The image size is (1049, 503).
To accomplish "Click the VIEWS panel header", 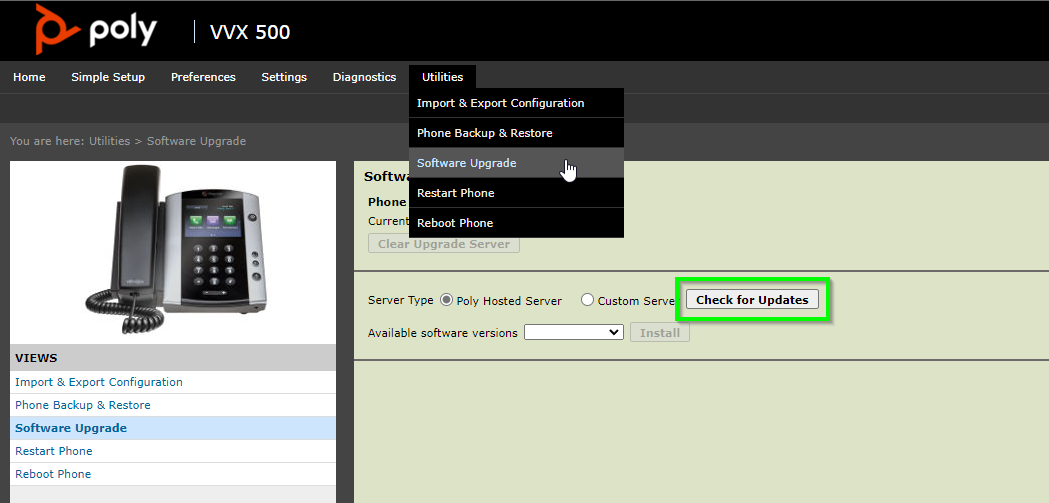I will point(173,358).
